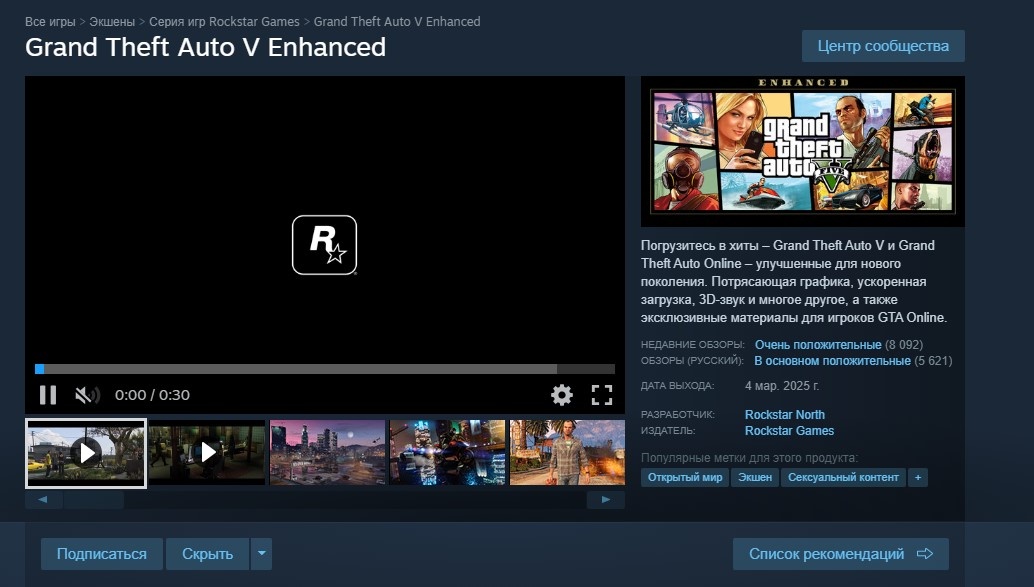The image size is (1034, 587).
Task: Pause the playing trailer video
Action: click(x=47, y=394)
